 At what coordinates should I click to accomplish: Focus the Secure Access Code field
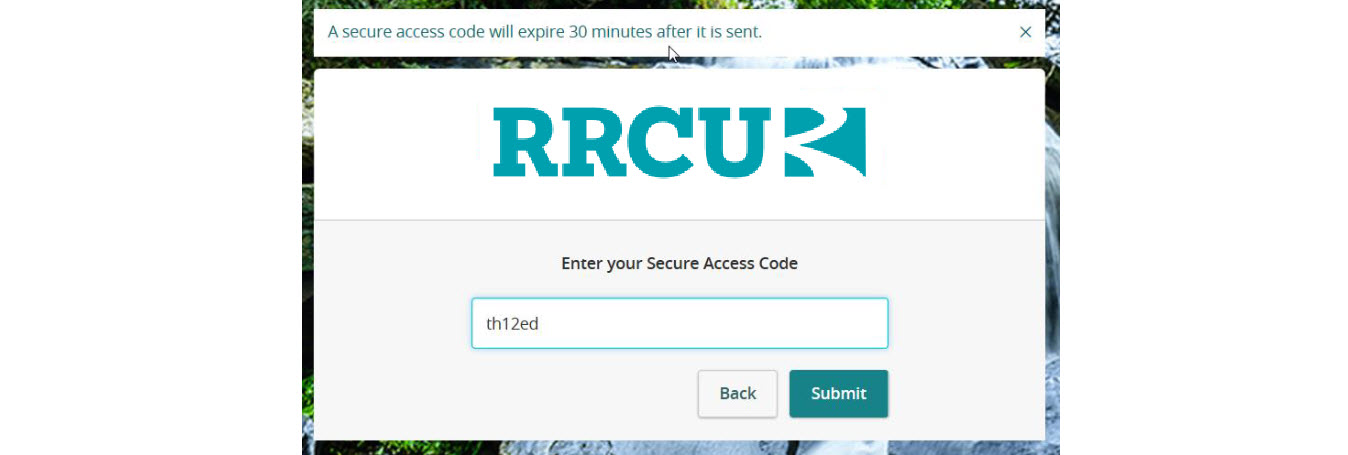click(x=680, y=323)
